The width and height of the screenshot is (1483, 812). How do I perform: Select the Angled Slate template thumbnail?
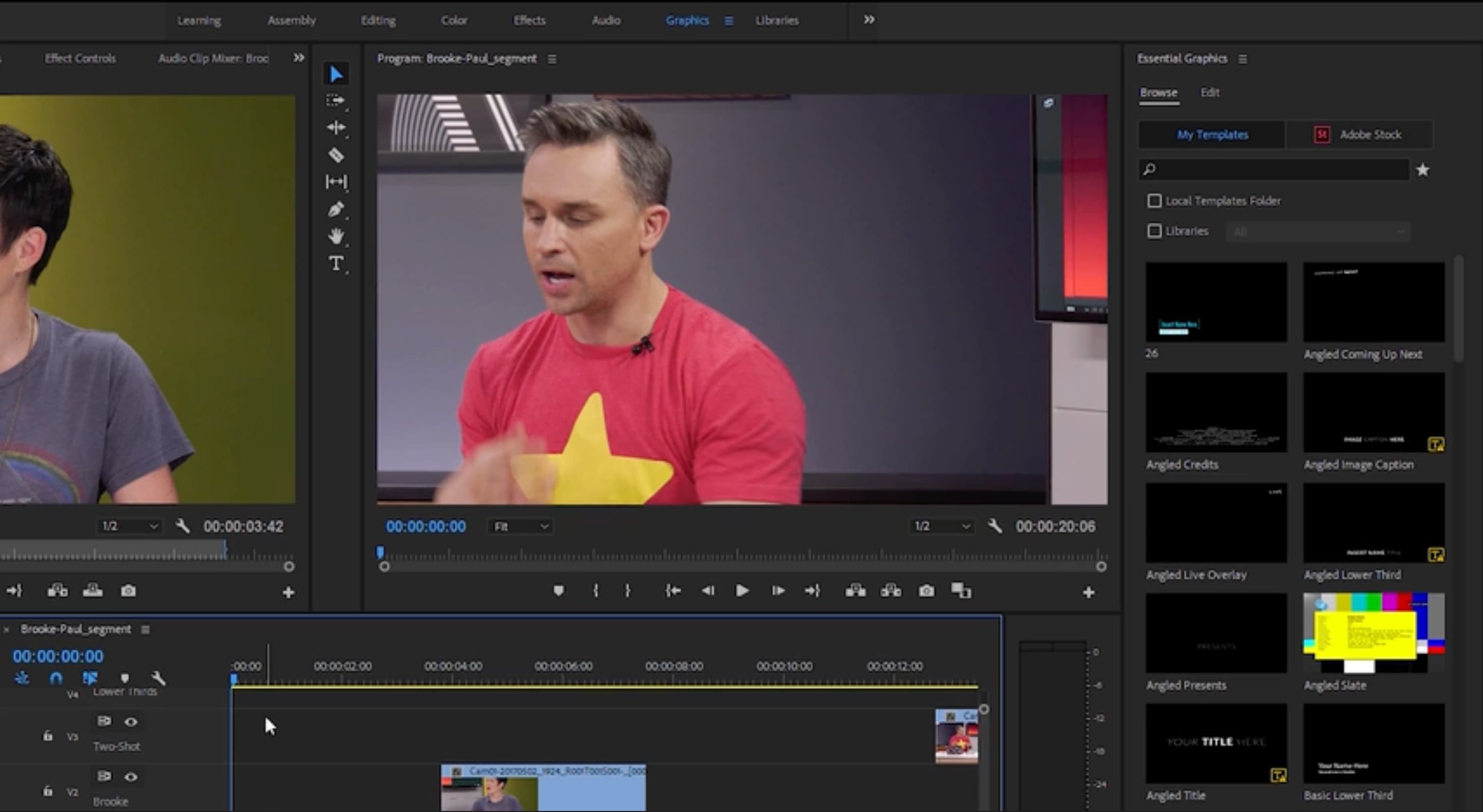coord(1374,633)
